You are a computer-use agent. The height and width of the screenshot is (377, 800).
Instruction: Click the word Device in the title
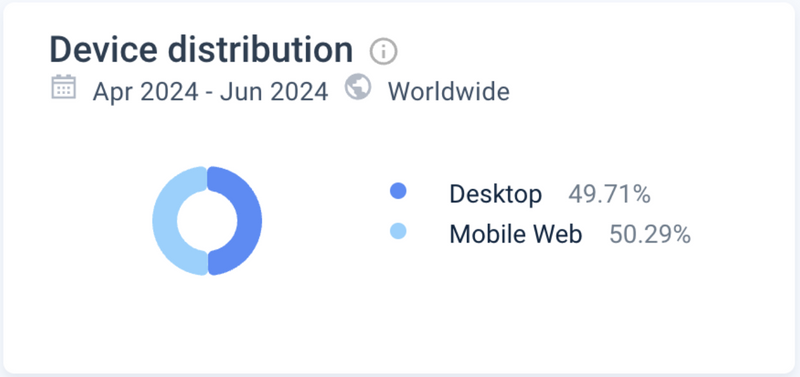105,49
